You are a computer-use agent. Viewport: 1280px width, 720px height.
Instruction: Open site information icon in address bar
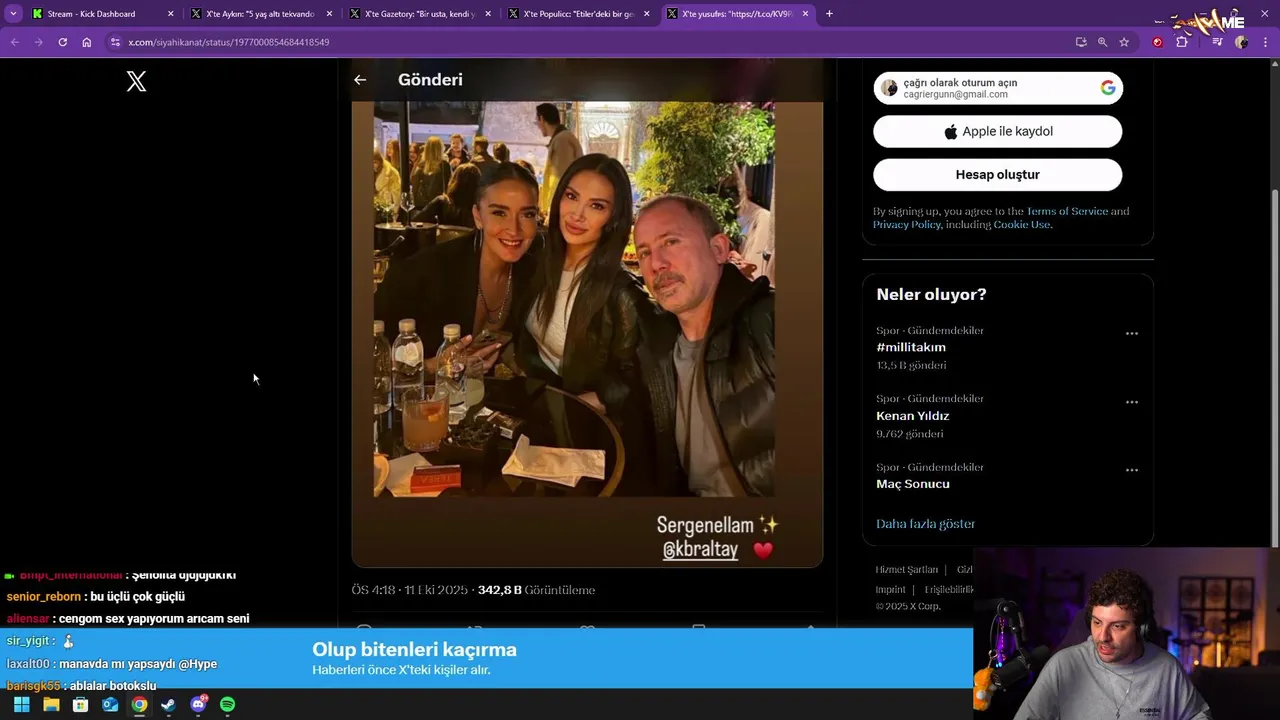pos(115,42)
